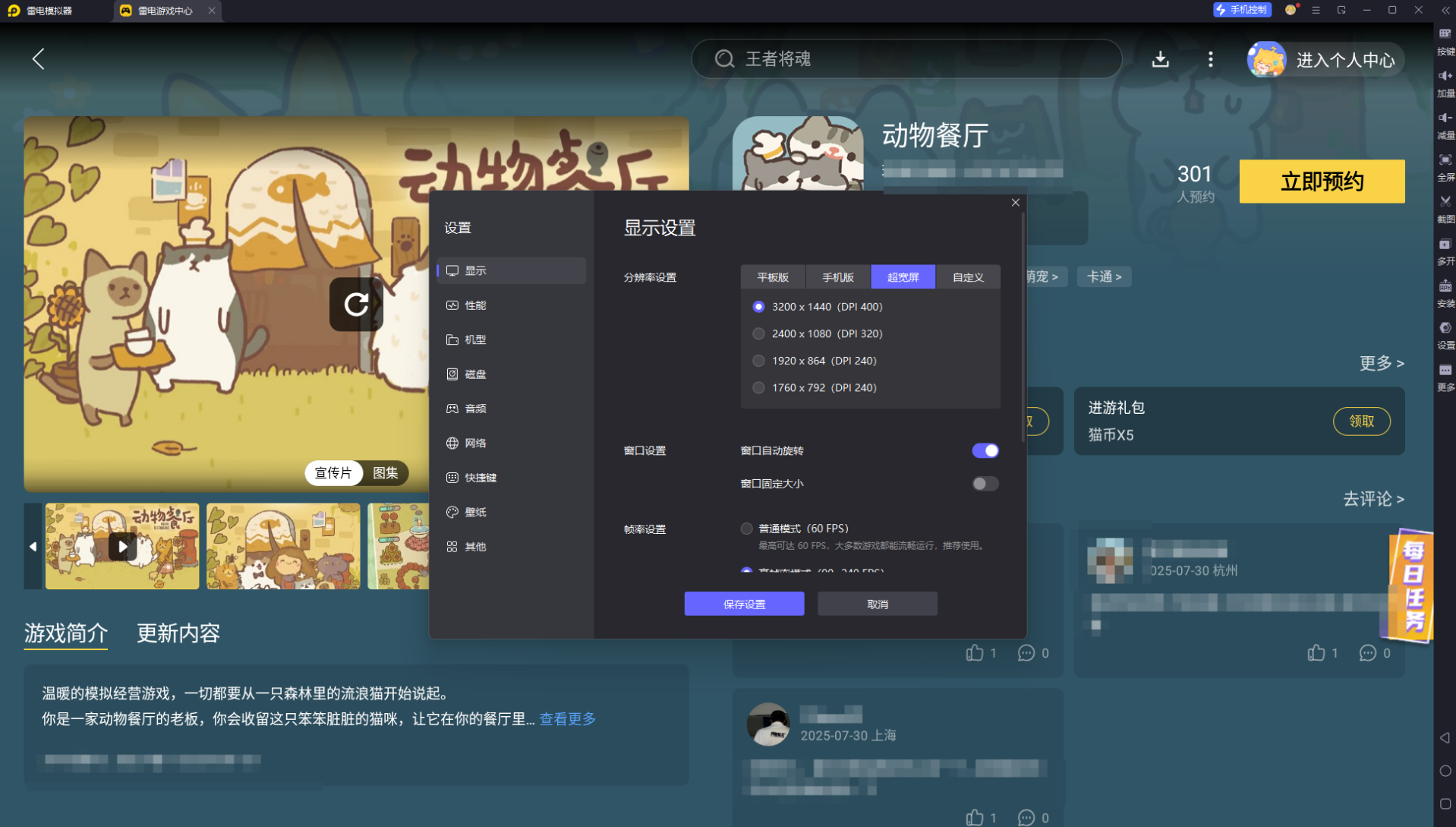
Task: Select 3200 x 1440 (DPI 400) resolution
Action: pos(819,307)
